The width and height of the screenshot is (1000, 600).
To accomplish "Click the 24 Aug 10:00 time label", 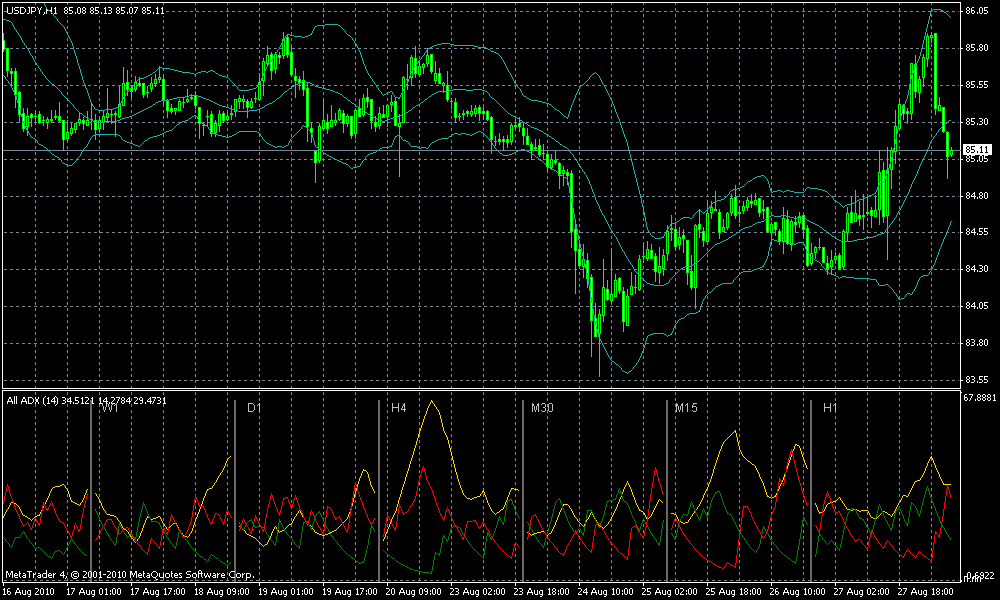I will click(x=606, y=592).
